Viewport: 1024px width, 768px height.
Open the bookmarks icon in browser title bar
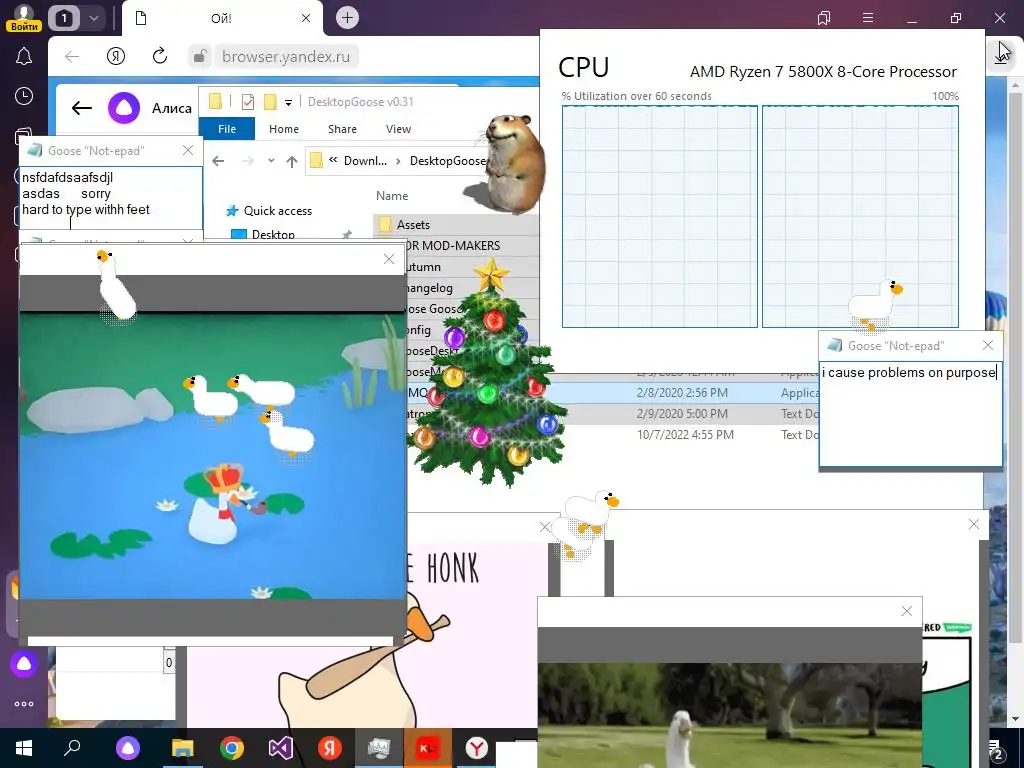coord(824,18)
